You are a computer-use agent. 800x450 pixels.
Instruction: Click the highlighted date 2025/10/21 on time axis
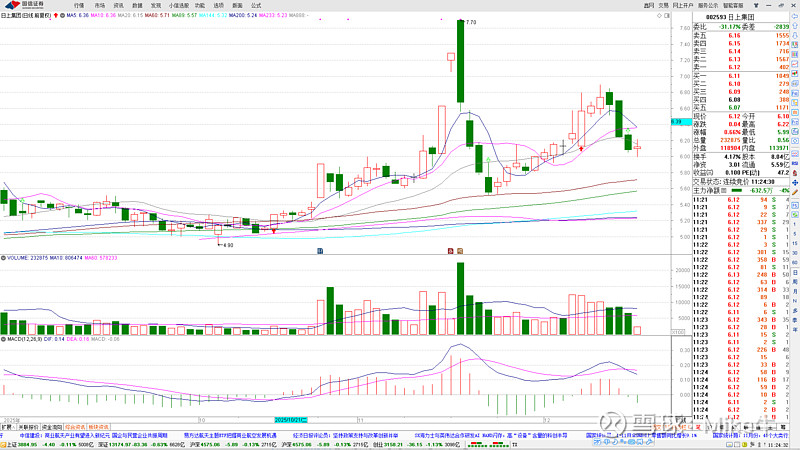291,420
